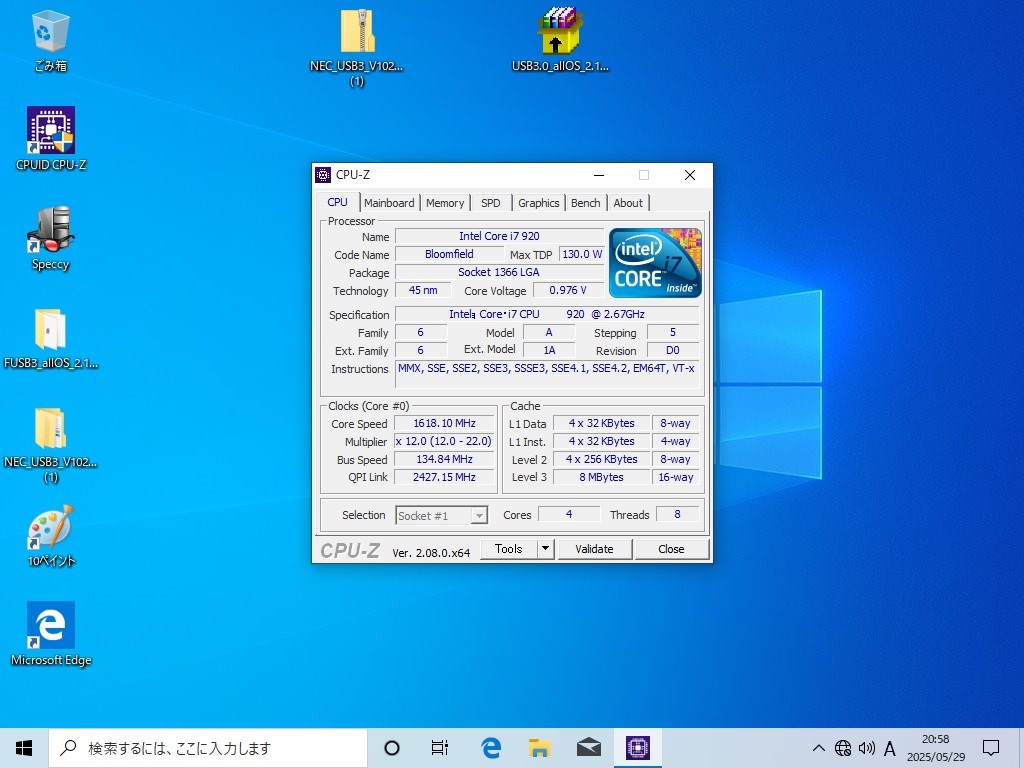Launch CPUID CPU-Z desktop shortcut
Viewport: 1024px width, 768px height.
(x=51, y=138)
